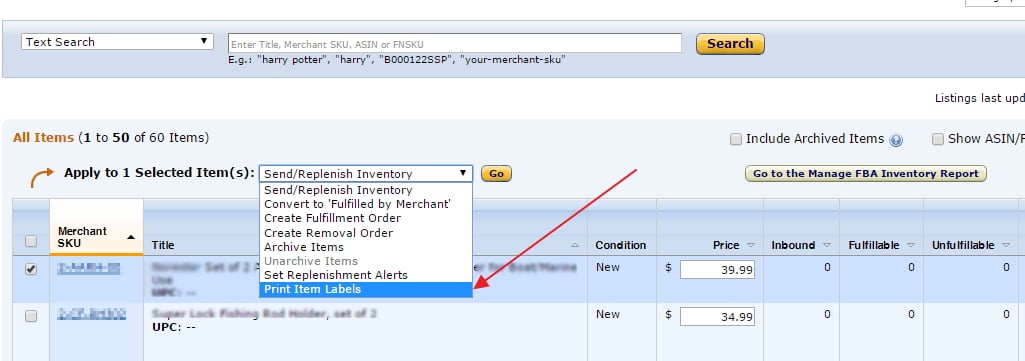Sort by Price column arrow icon
Viewport: 1025px width, 361px height.
click(751, 245)
